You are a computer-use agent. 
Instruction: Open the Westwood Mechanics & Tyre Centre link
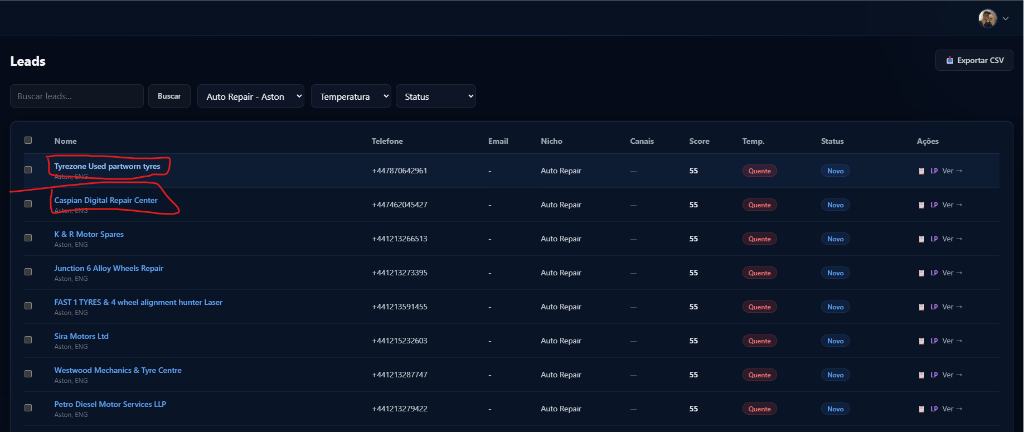click(118, 370)
